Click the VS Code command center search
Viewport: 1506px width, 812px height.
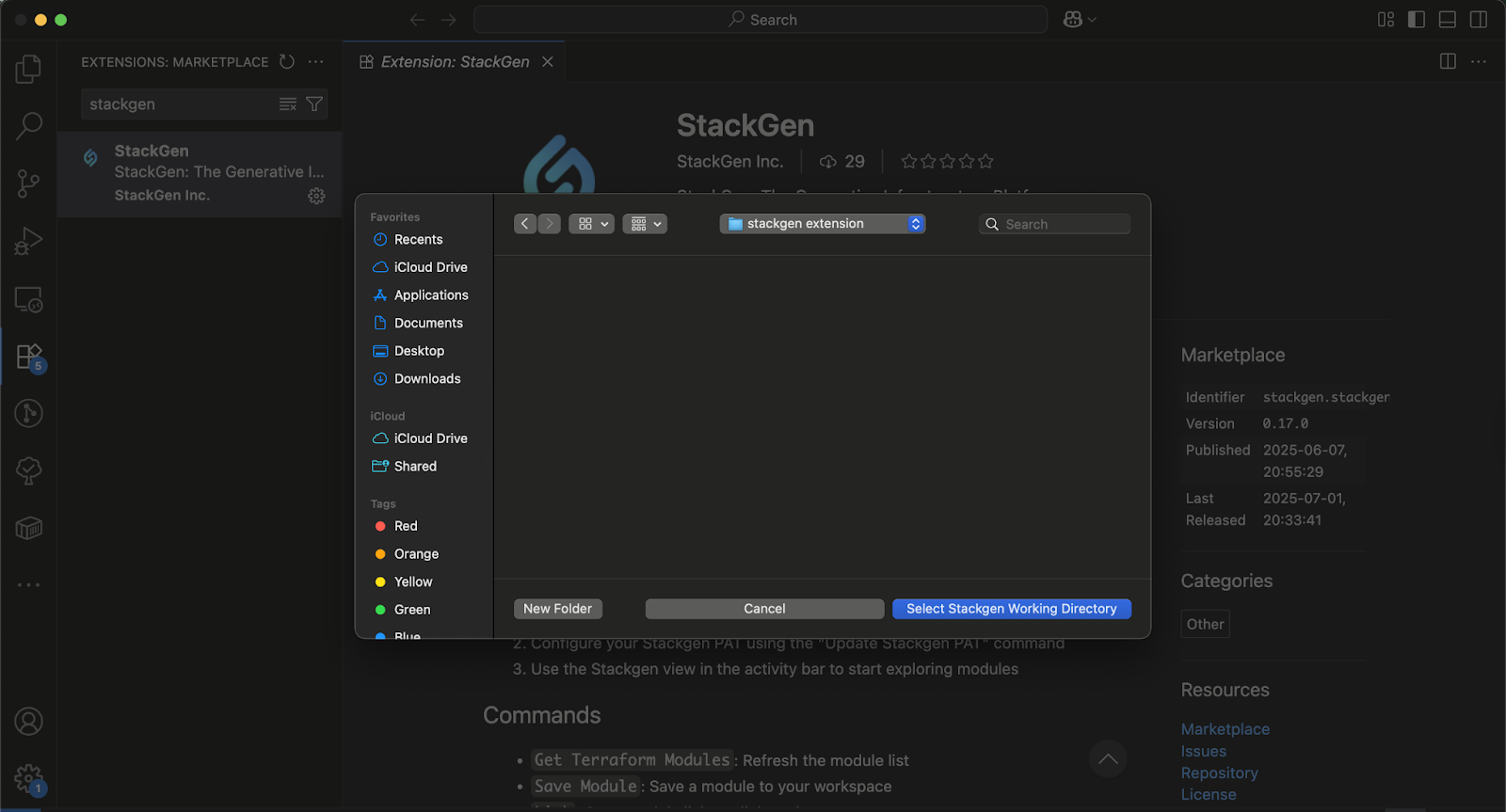pos(761,20)
